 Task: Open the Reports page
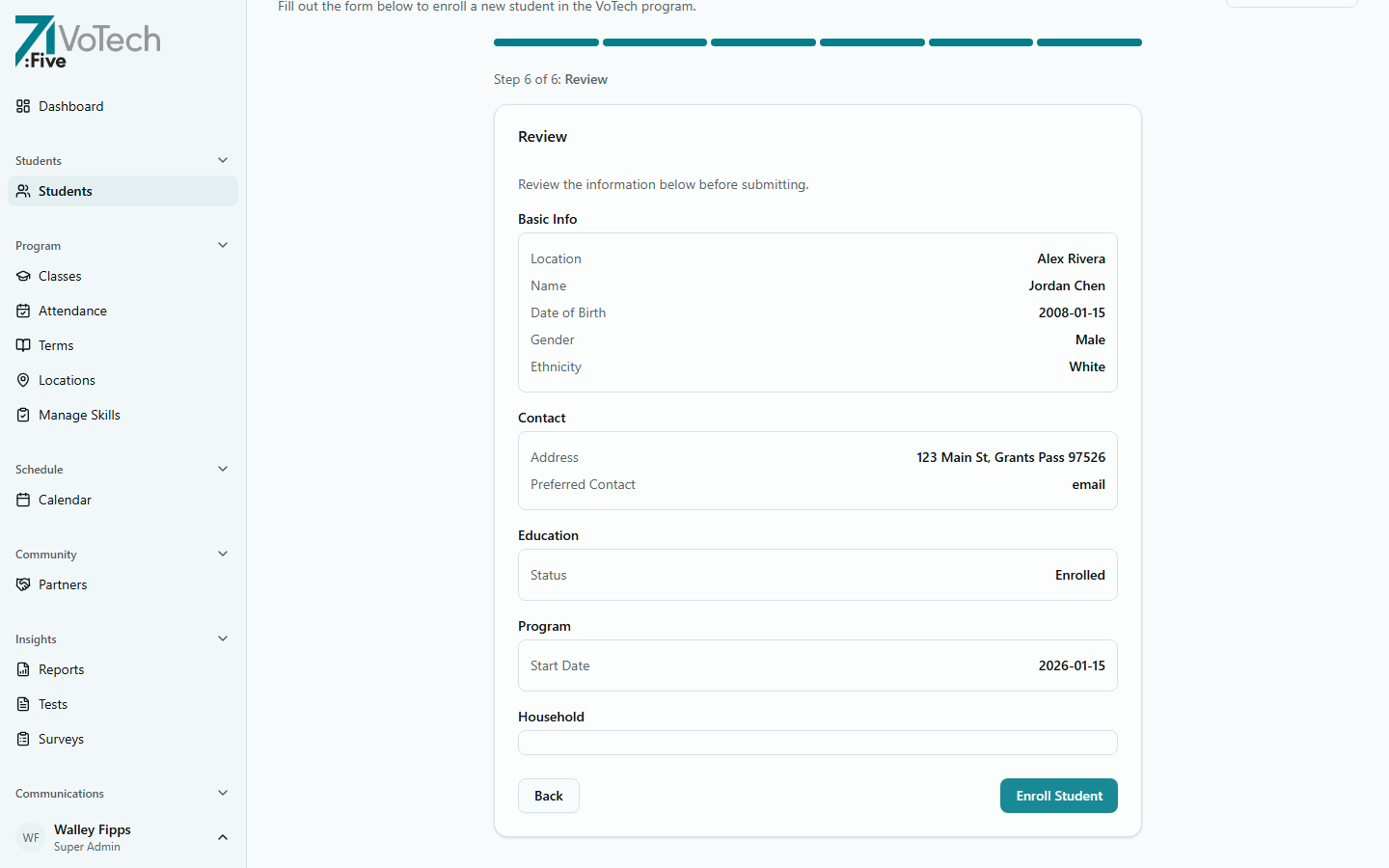pyautogui.click(x=60, y=669)
